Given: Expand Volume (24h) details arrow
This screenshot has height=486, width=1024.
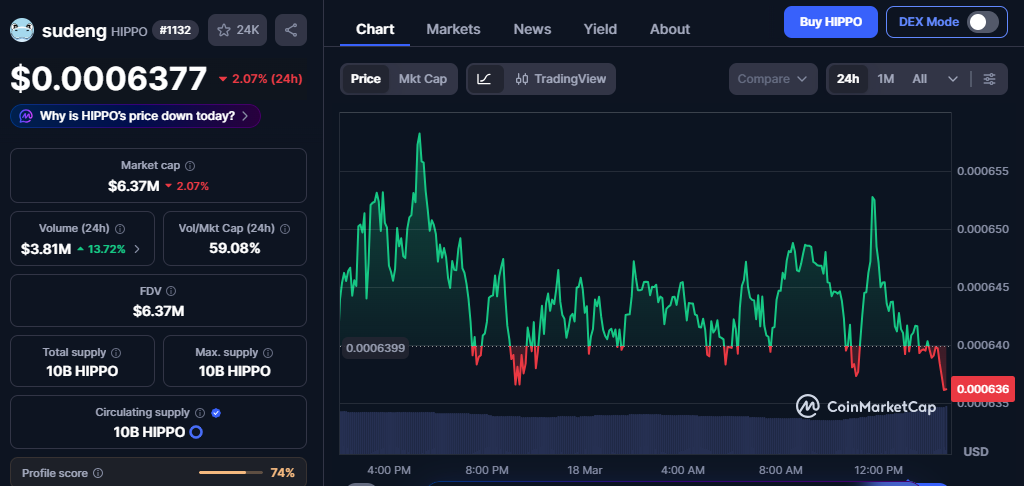Looking at the screenshot, I should click(136, 249).
